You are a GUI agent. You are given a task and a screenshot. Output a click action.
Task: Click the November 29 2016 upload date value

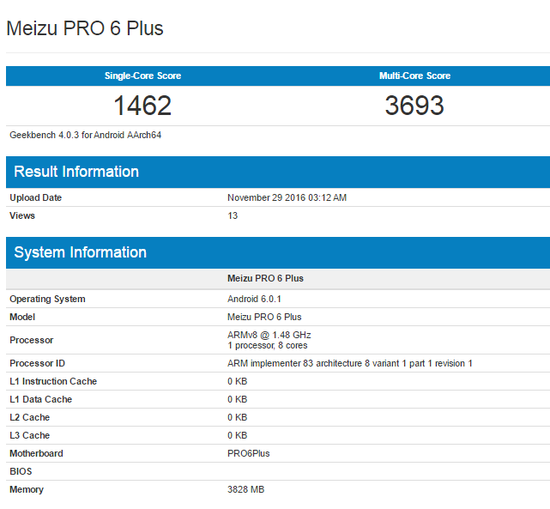coord(287,198)
